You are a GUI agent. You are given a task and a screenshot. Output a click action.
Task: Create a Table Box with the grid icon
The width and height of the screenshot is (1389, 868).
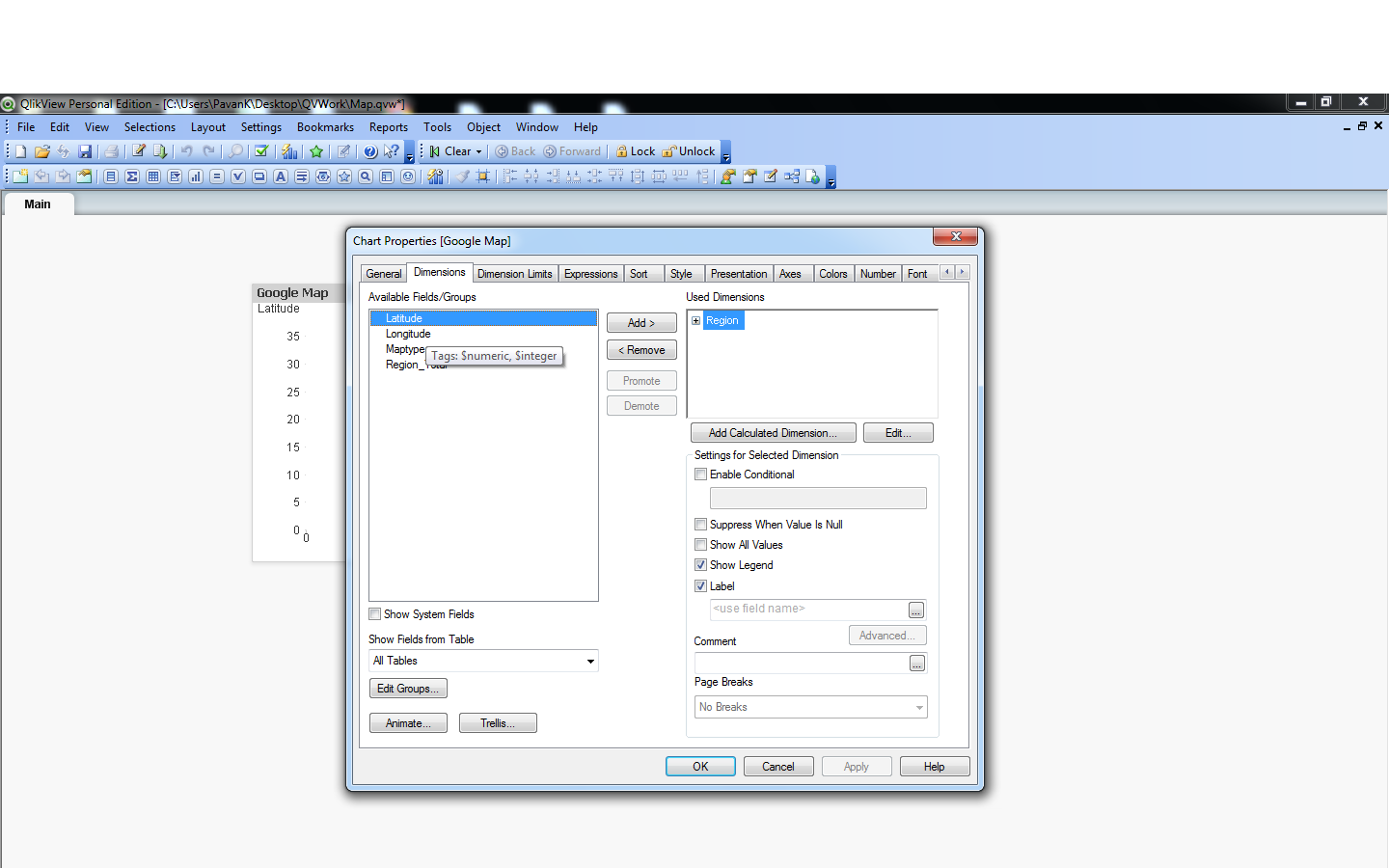(x=153, y=176)
